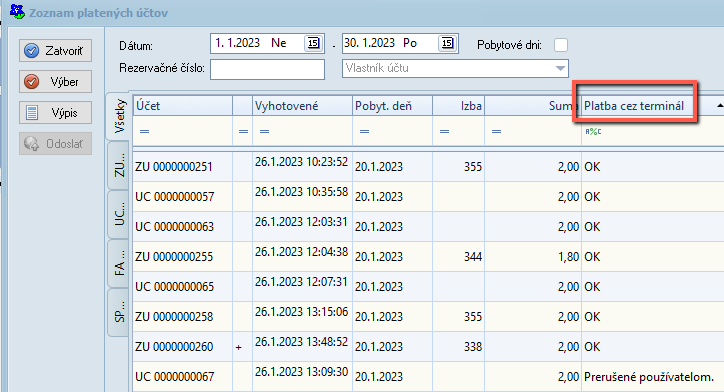Sort by the Suma column header
This screenshot has height=392, width=724.
(x=533, y=106)
